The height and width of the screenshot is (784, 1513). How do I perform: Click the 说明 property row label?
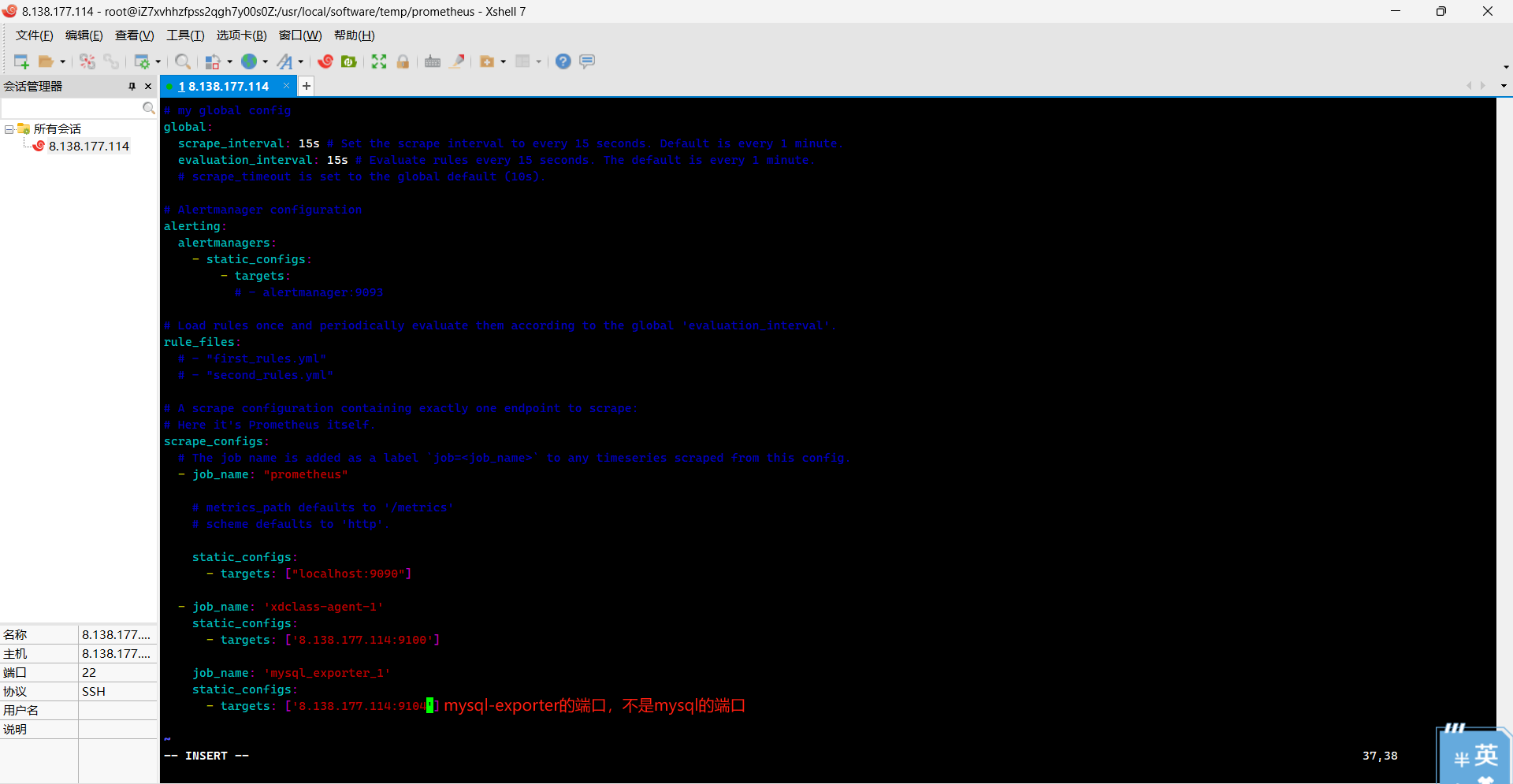tap(39, 730)
